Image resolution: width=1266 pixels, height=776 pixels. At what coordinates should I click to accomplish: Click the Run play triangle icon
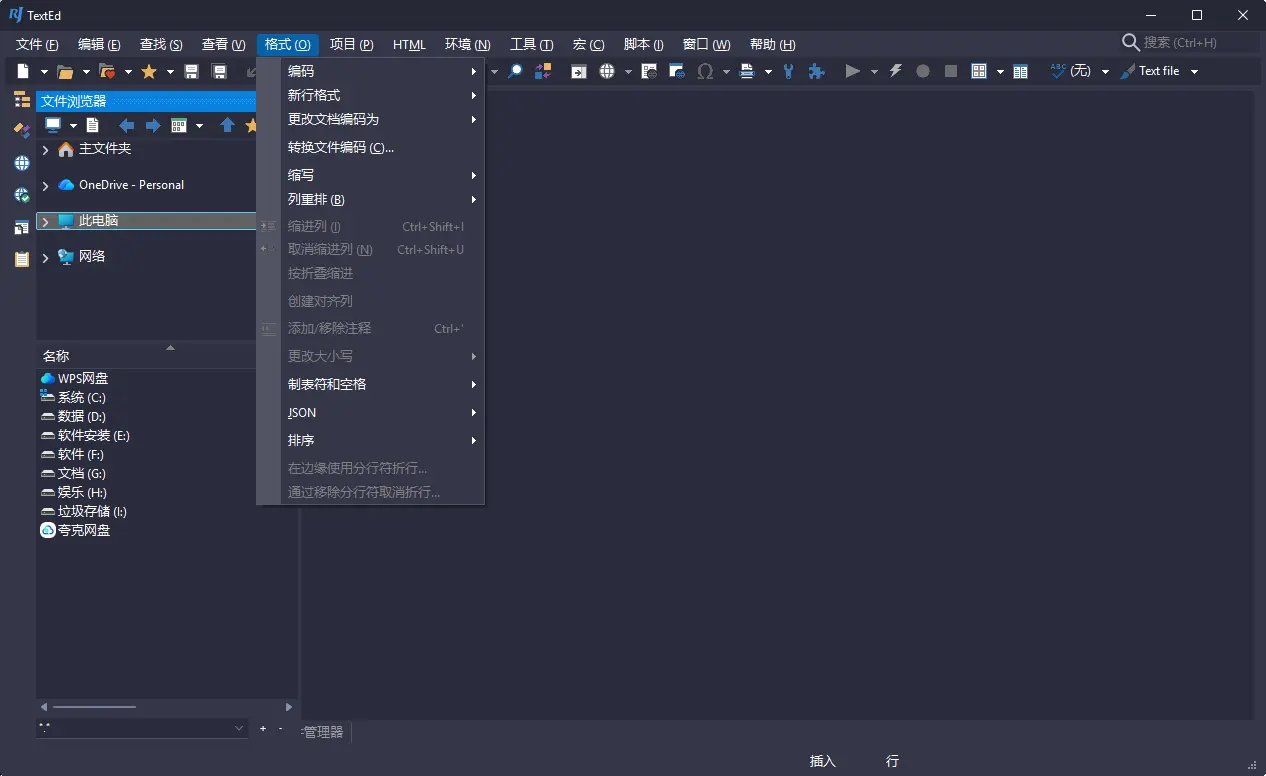tap(852, 71)
